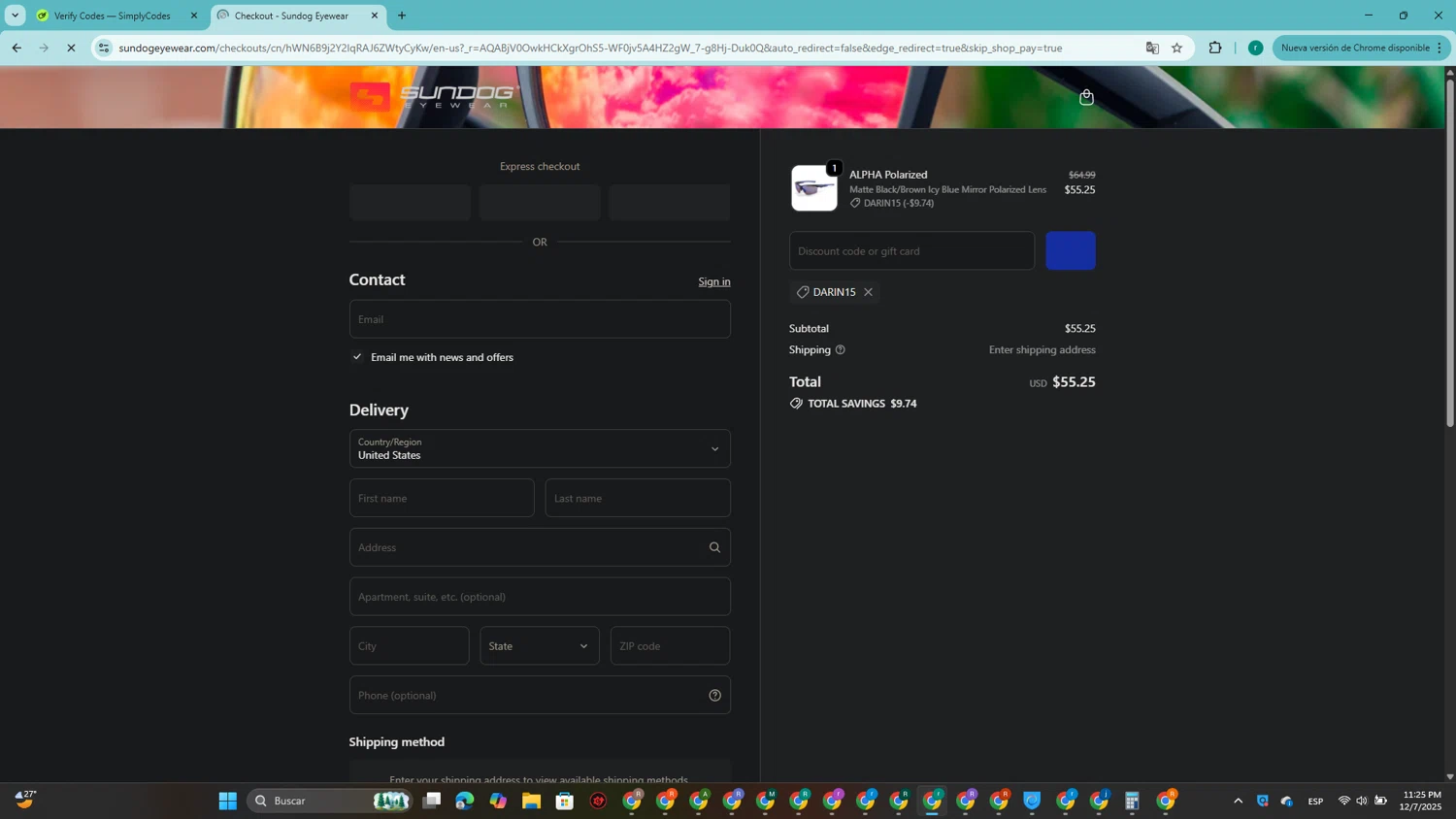
Task: Open the Wi-Fi network tray icon
Action: tap(1343, 801)
